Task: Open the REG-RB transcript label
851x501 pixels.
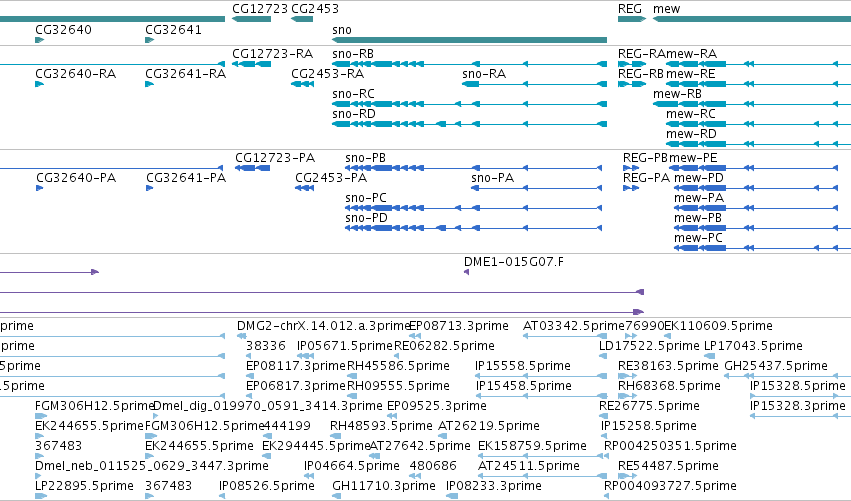Action: click(x=641, y=74)
